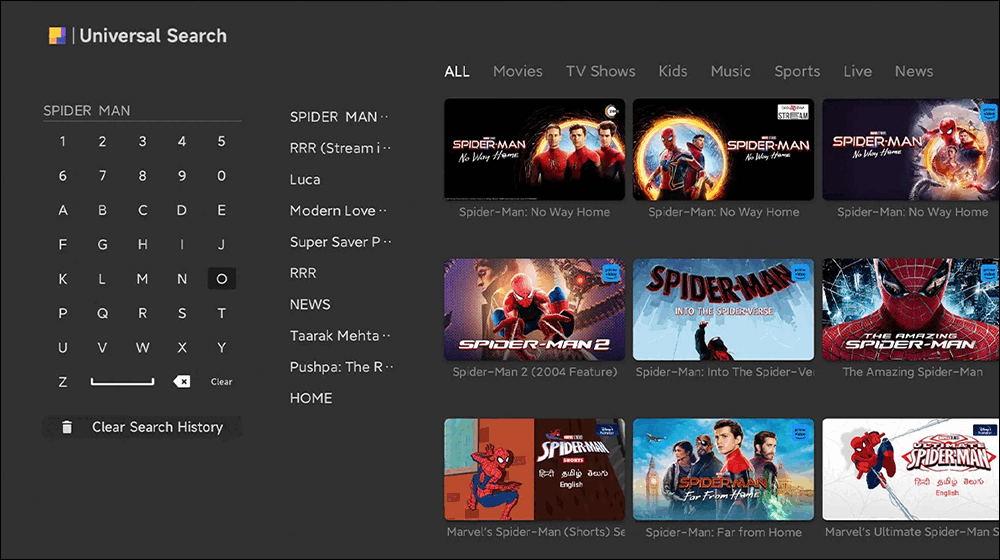The width and height of the screenshot is (1000, 560).
Task: Select letter M on the keyboard
Action: point(142,279)
